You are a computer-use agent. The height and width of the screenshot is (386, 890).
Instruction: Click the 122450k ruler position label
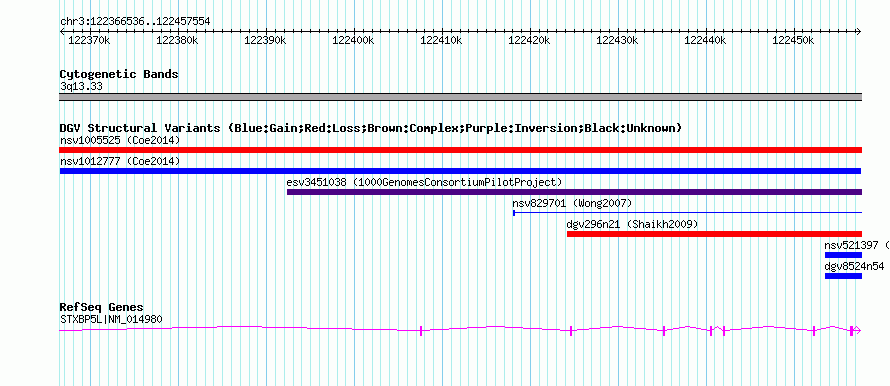(x=793, y=40)
